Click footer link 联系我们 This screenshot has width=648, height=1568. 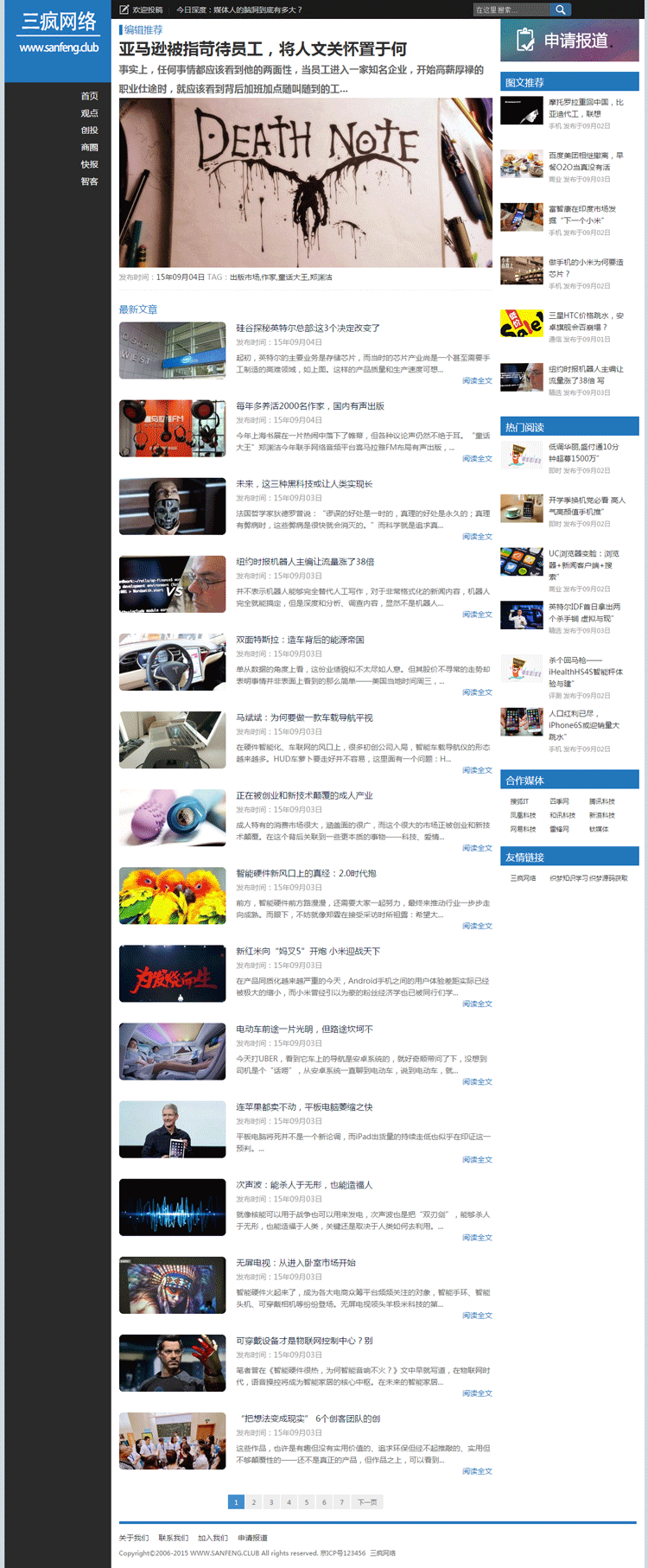coord(173,1538)
